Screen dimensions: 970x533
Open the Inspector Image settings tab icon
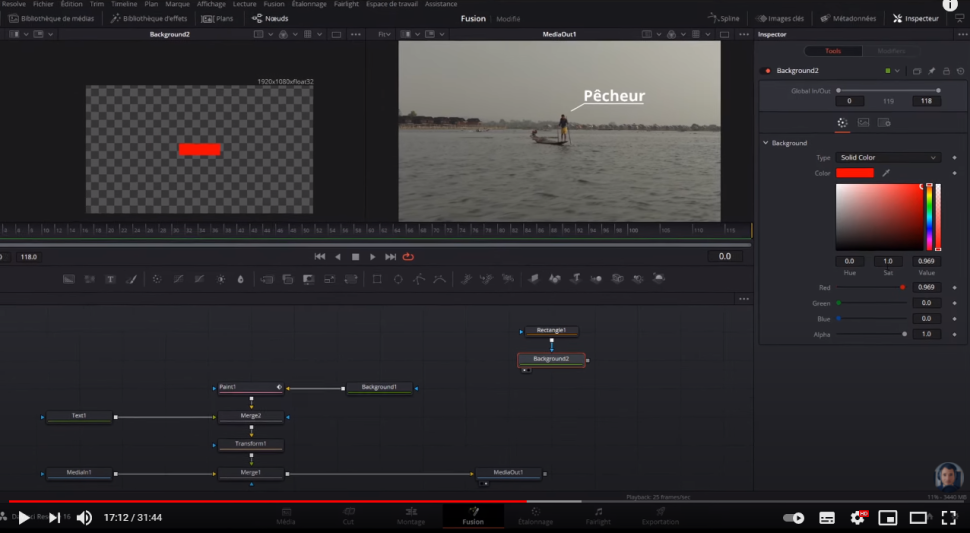(863, 122)
